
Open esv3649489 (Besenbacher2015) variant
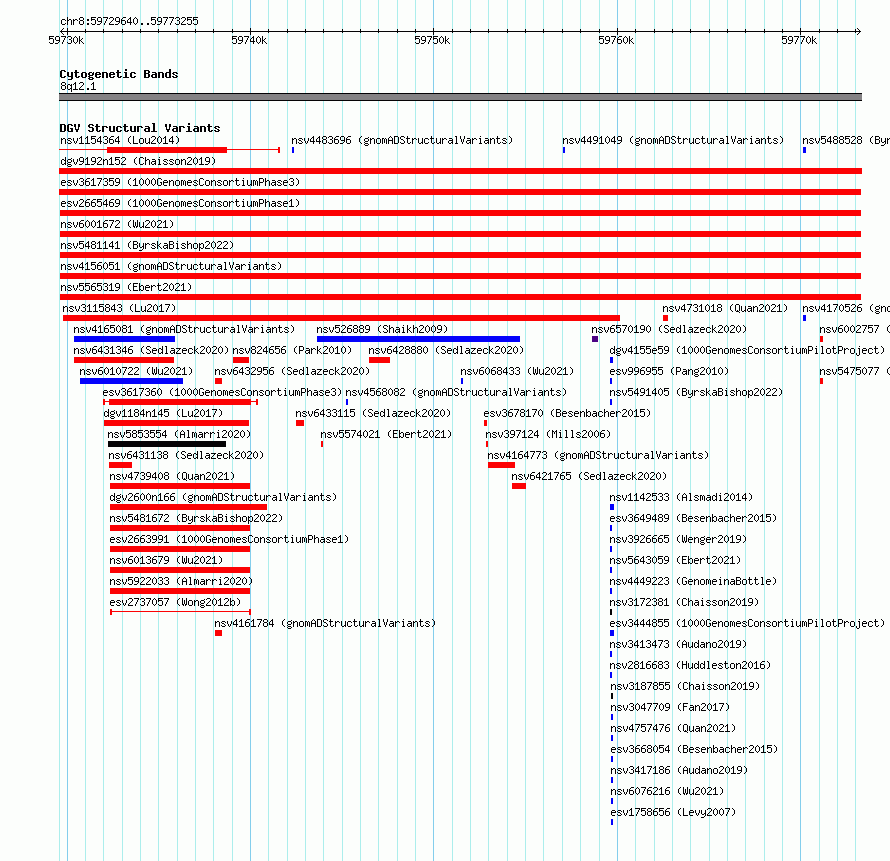[x=693, y=518]
